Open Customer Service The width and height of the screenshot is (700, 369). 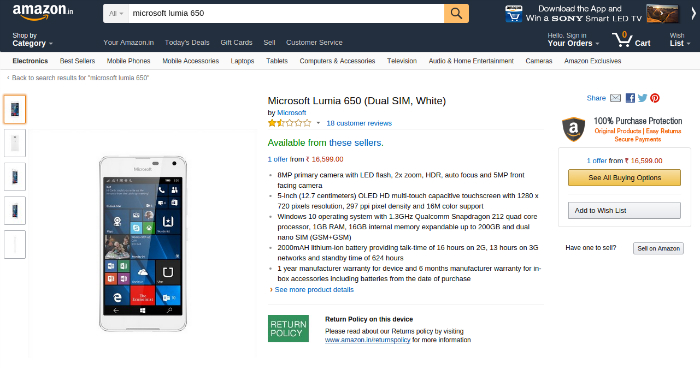pos(314,42)
